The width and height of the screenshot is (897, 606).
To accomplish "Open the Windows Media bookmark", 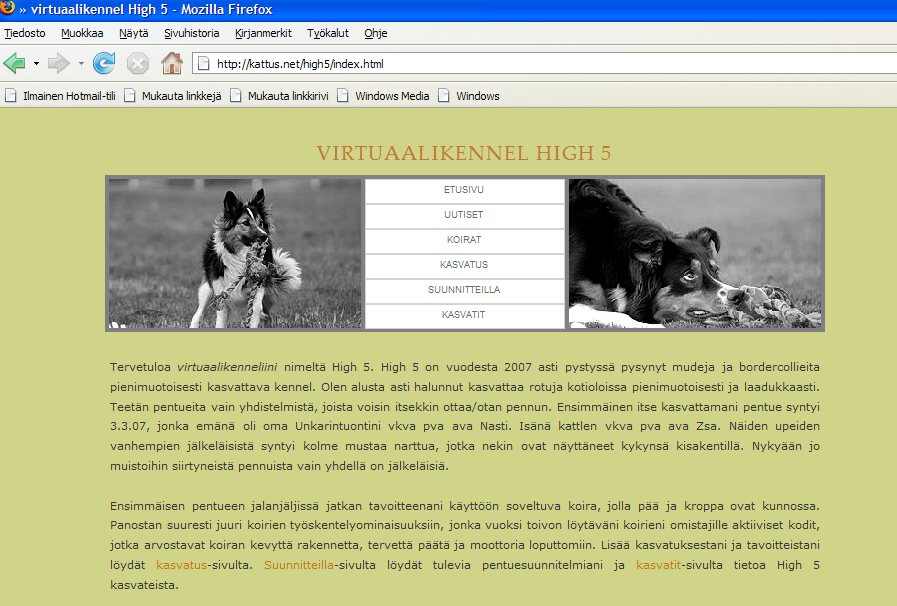I will pos(383,96).
